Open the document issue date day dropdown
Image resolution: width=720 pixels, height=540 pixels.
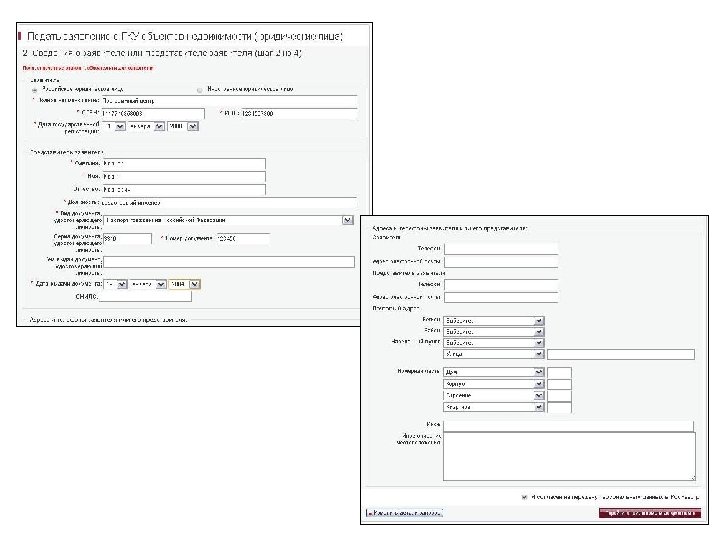(x=116, y=285)
